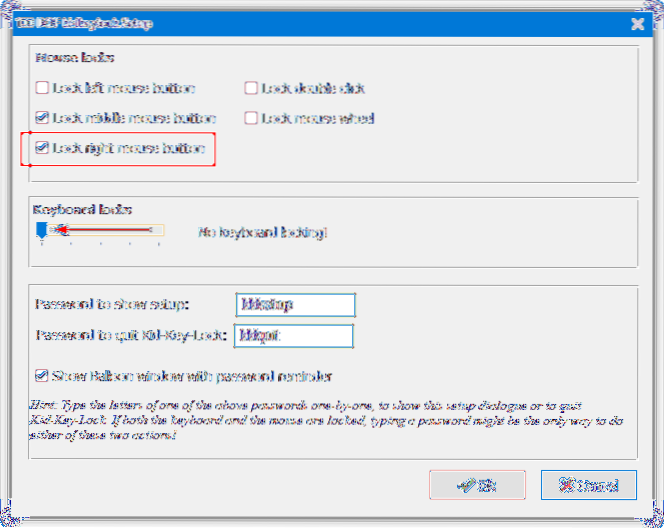Click the Keyboard locks slider thumb
The height and width of the screenshot is (528, 664).
(41, 231)
